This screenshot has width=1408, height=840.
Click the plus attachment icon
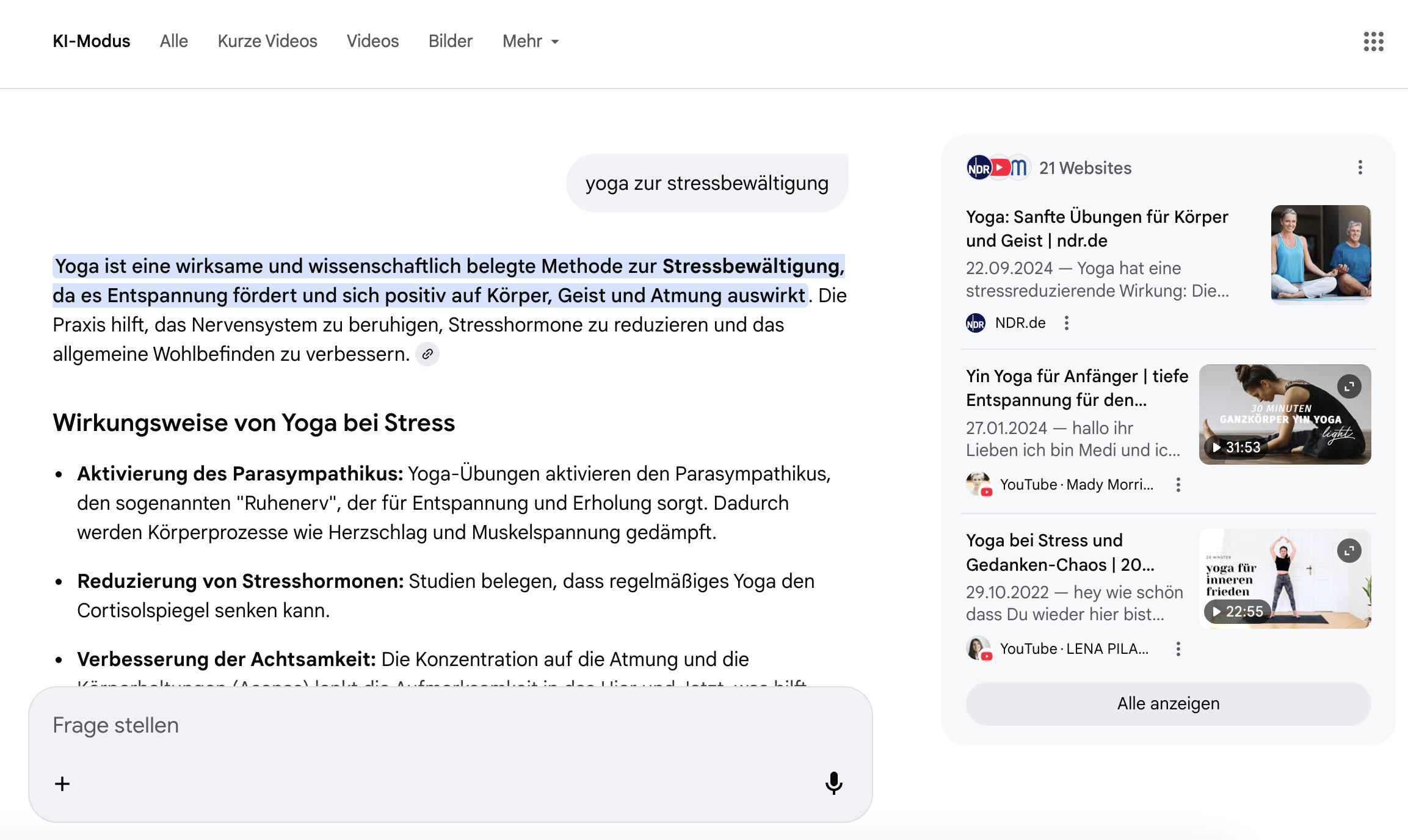point(62,784)
